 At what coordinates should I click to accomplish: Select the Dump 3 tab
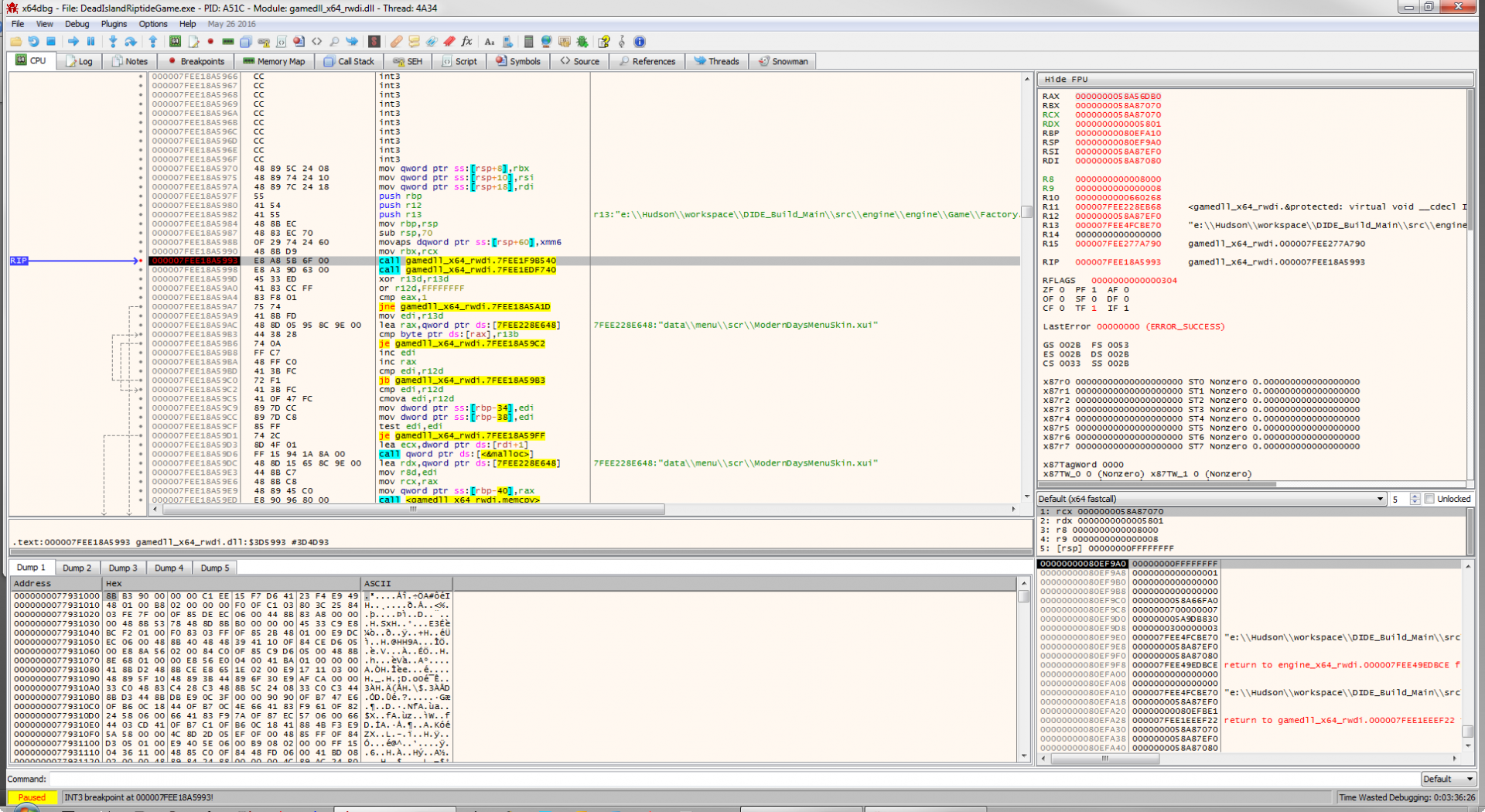pos(122,568)
